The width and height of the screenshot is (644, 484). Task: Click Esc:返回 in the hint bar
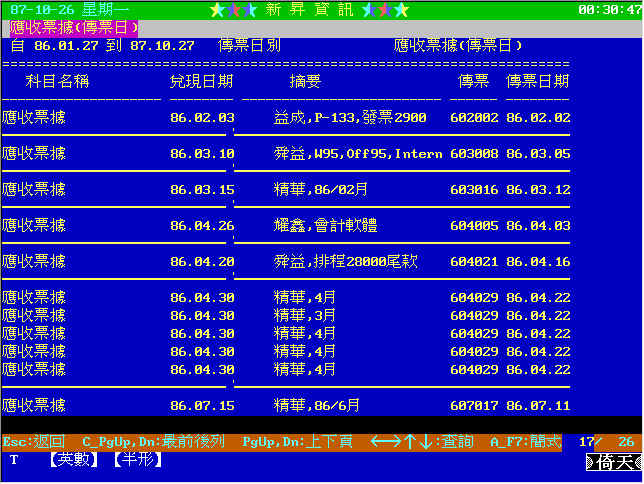pos(34,442)
